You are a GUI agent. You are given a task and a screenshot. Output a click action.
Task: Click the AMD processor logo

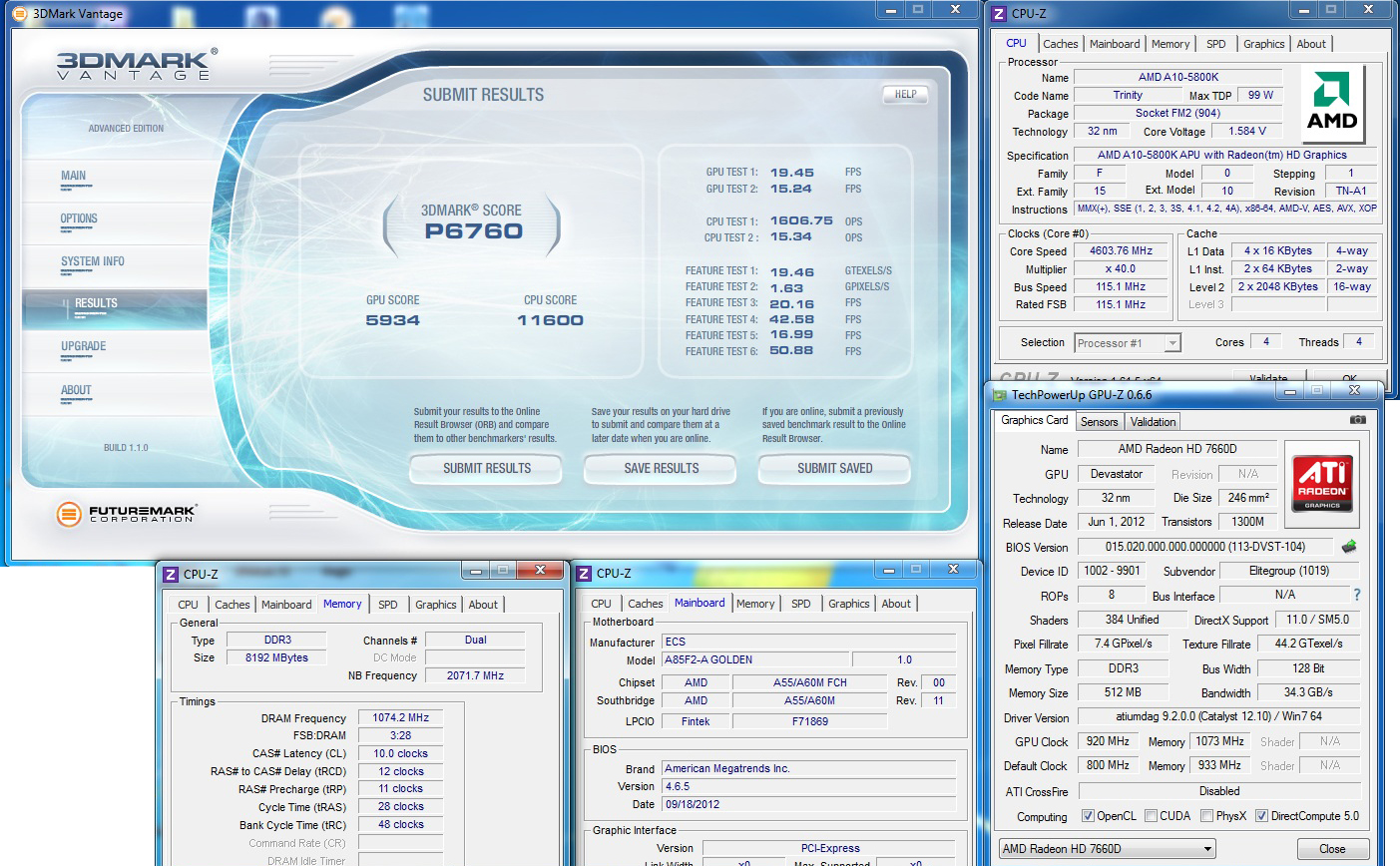pos(1332,102)
